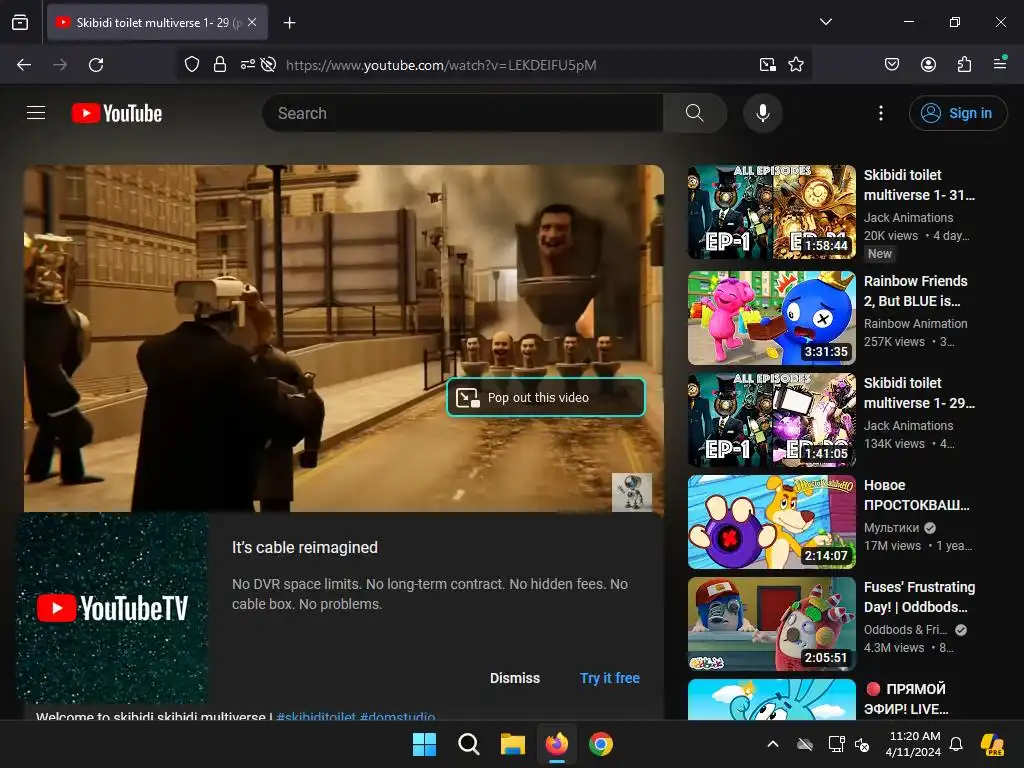Open Oddbods & Fri... channel name
Viewport: 1024px width, 768px height.
[905, 630]
